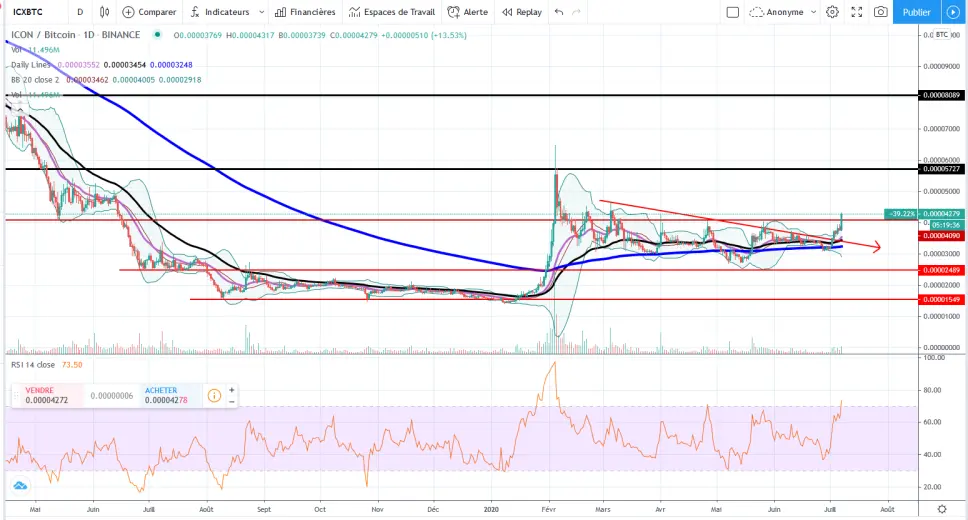The height and width of the screenshot is (520, 968).
Task: Open Espaces de Travail
Action: click(392, 12)
